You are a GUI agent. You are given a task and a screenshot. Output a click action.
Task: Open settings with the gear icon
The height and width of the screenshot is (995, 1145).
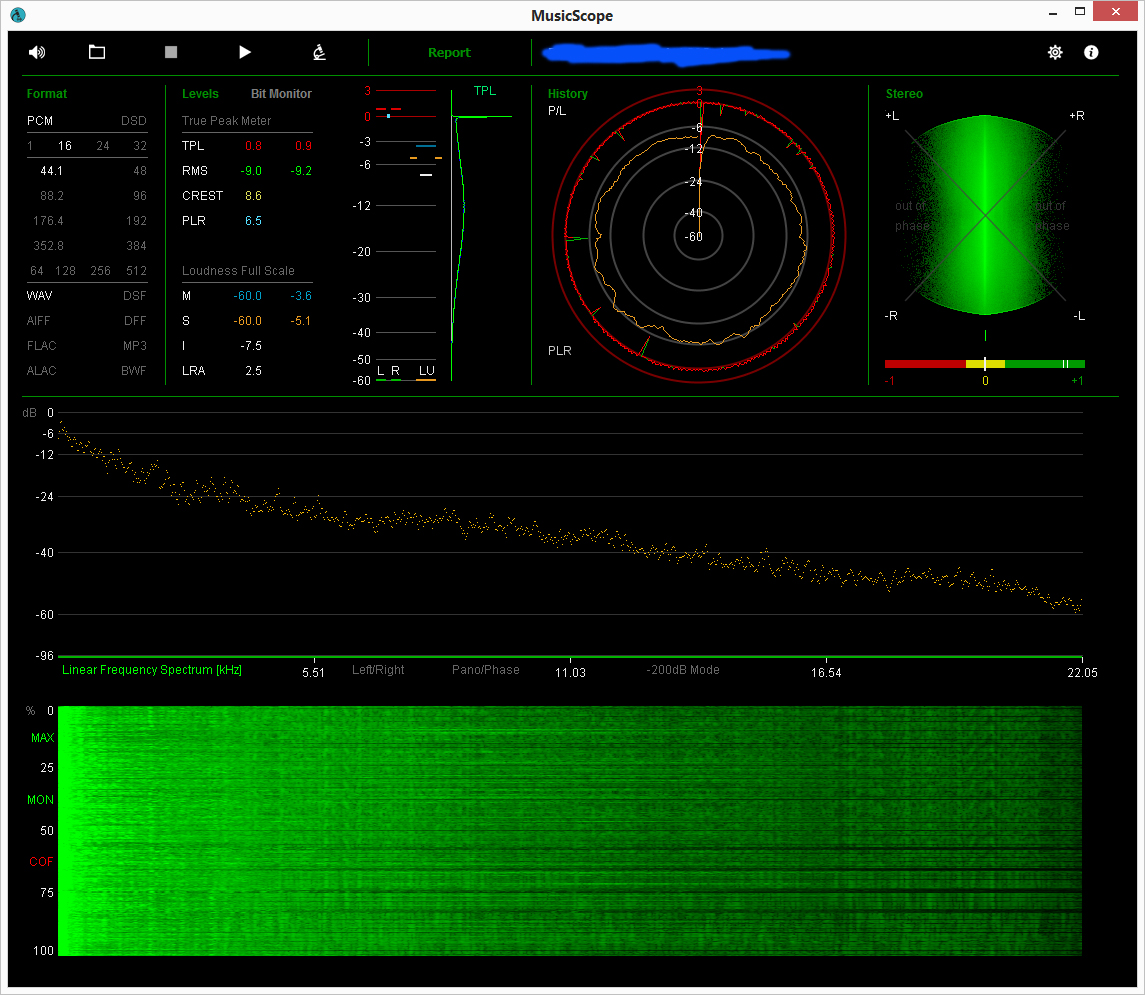[x=1055, y=53]
